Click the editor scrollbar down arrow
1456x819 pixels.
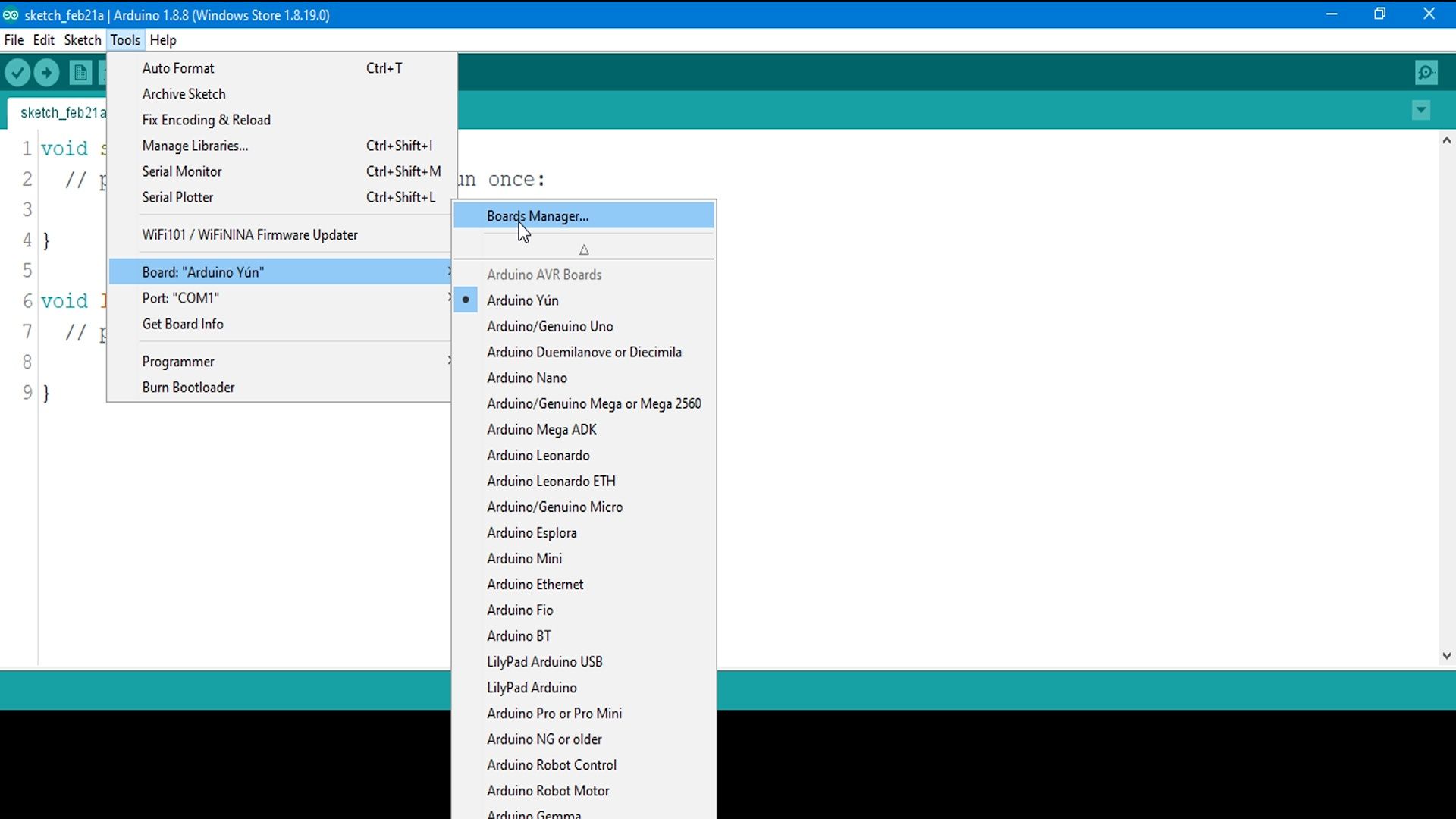coord(1446,656)
